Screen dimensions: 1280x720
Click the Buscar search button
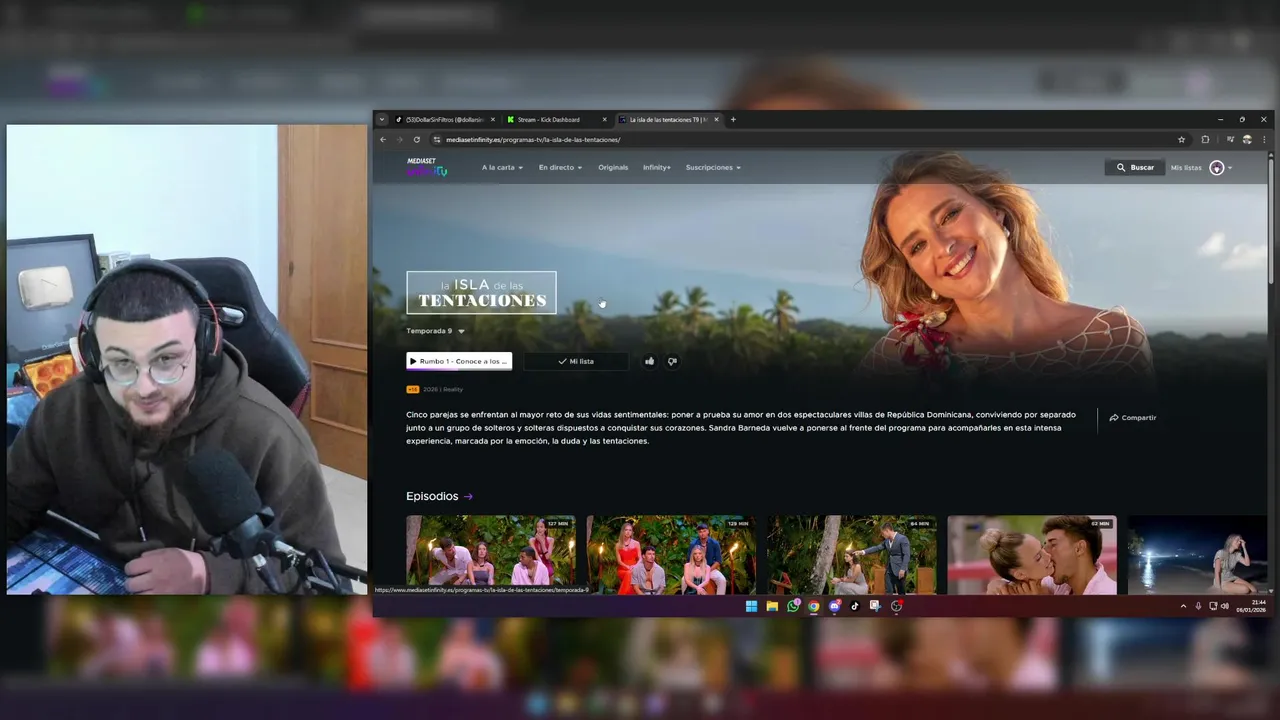(x=1135, y=168)
